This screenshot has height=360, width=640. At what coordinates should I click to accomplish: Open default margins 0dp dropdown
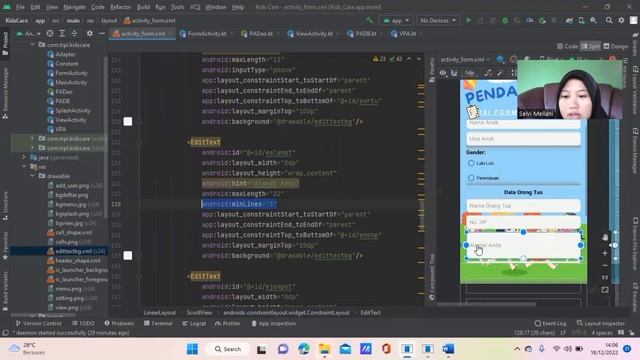point(470,73)
